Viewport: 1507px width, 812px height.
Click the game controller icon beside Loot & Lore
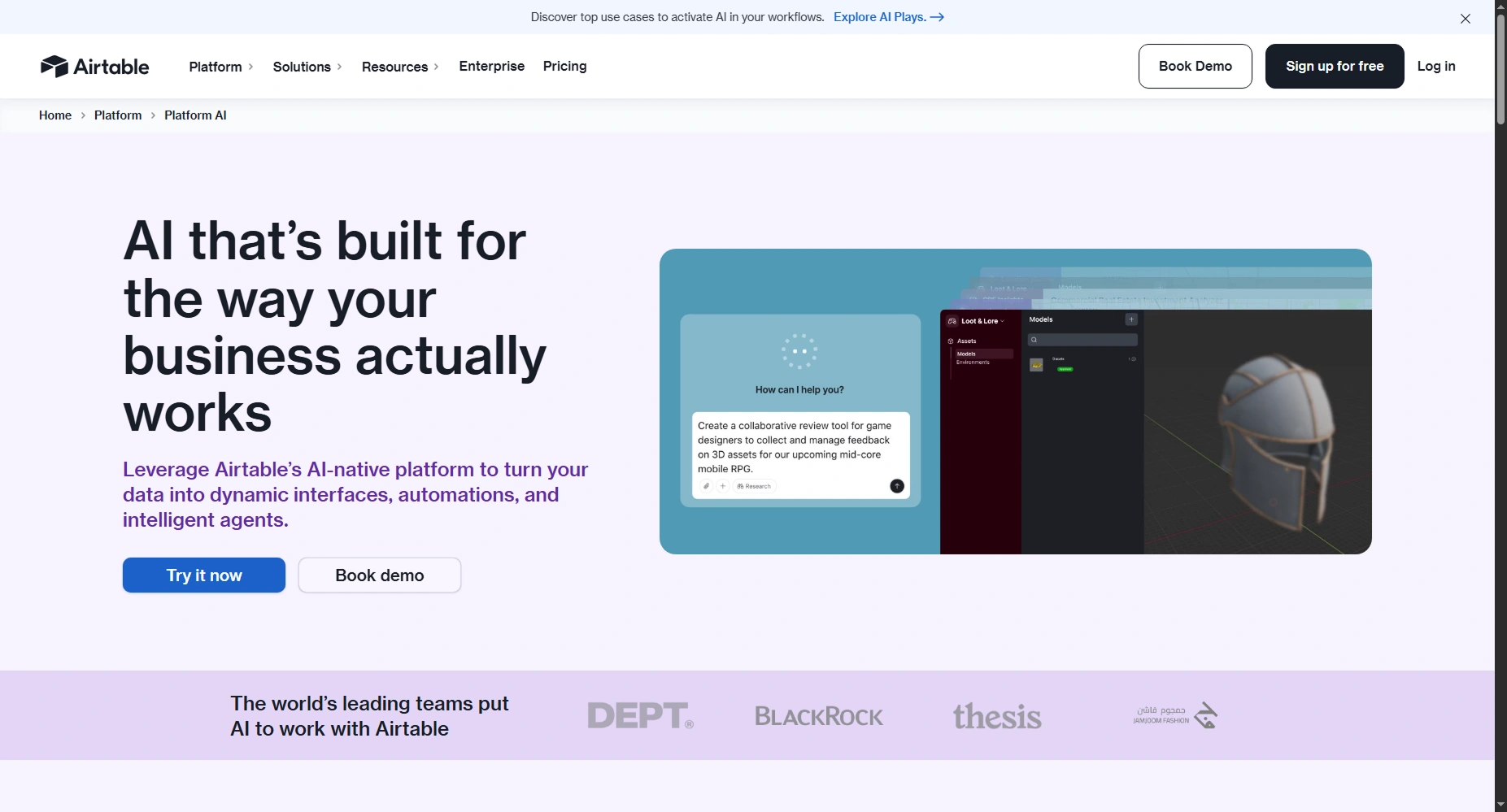(952, 321)
